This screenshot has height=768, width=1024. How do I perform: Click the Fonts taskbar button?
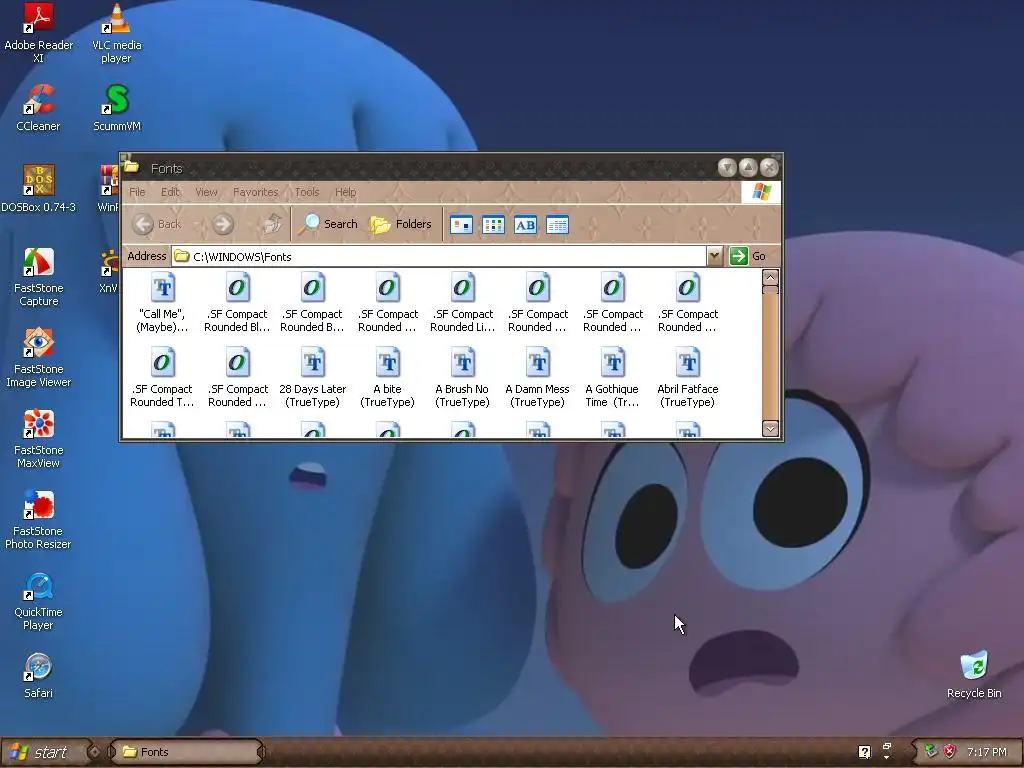pyautogui.click(x=186, y=752)
